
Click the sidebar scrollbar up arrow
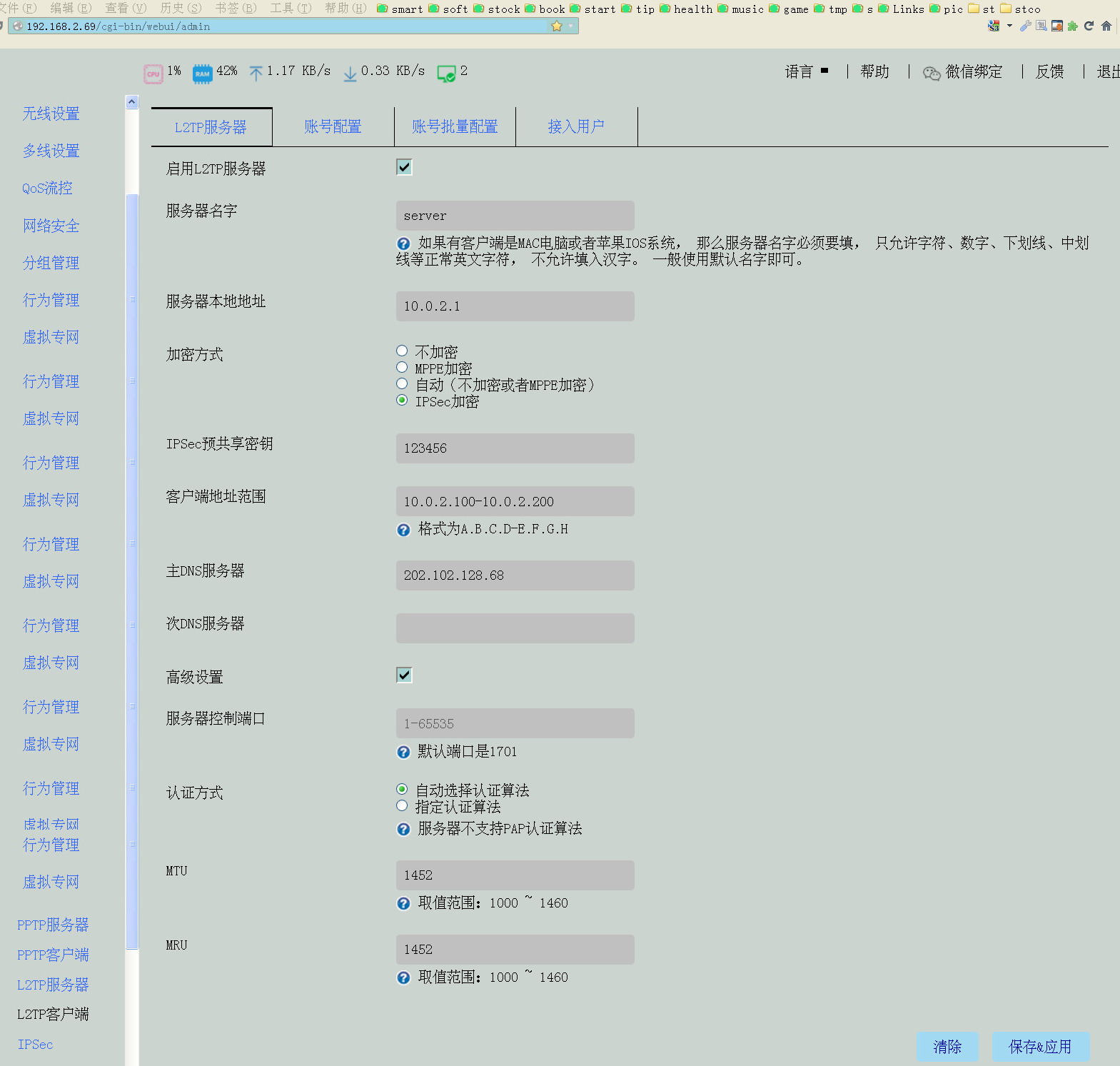(132, 102)
